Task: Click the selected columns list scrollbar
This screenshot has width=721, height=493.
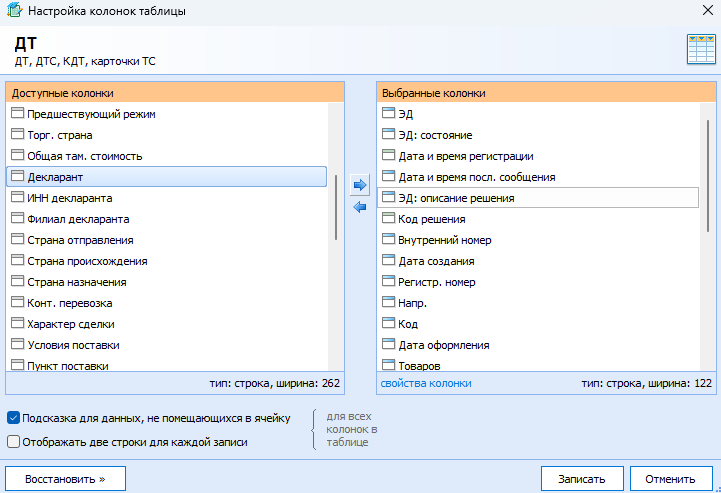Action: point(708,176)
